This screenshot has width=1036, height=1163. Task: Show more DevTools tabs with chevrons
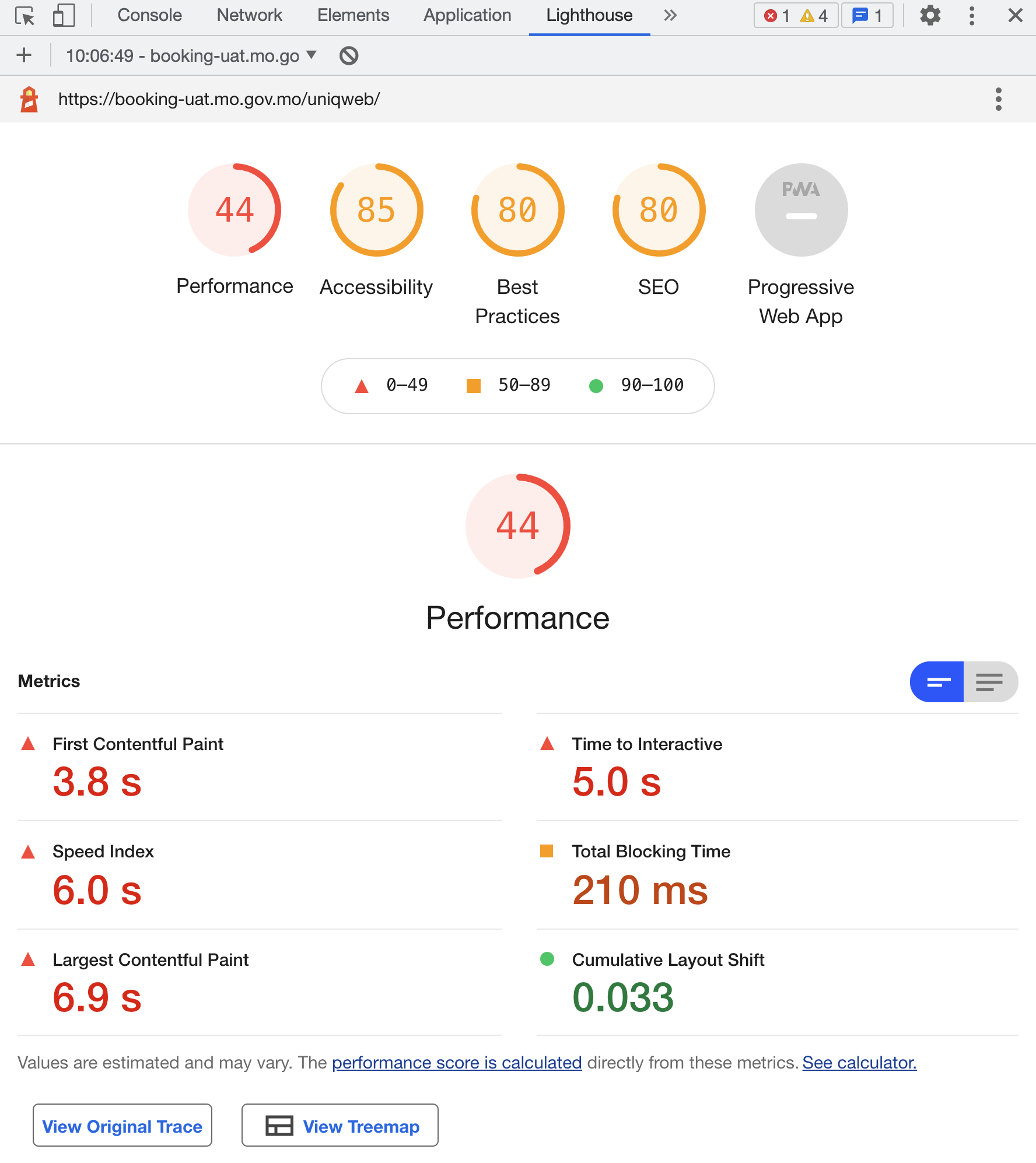click(x=670, y=16)
